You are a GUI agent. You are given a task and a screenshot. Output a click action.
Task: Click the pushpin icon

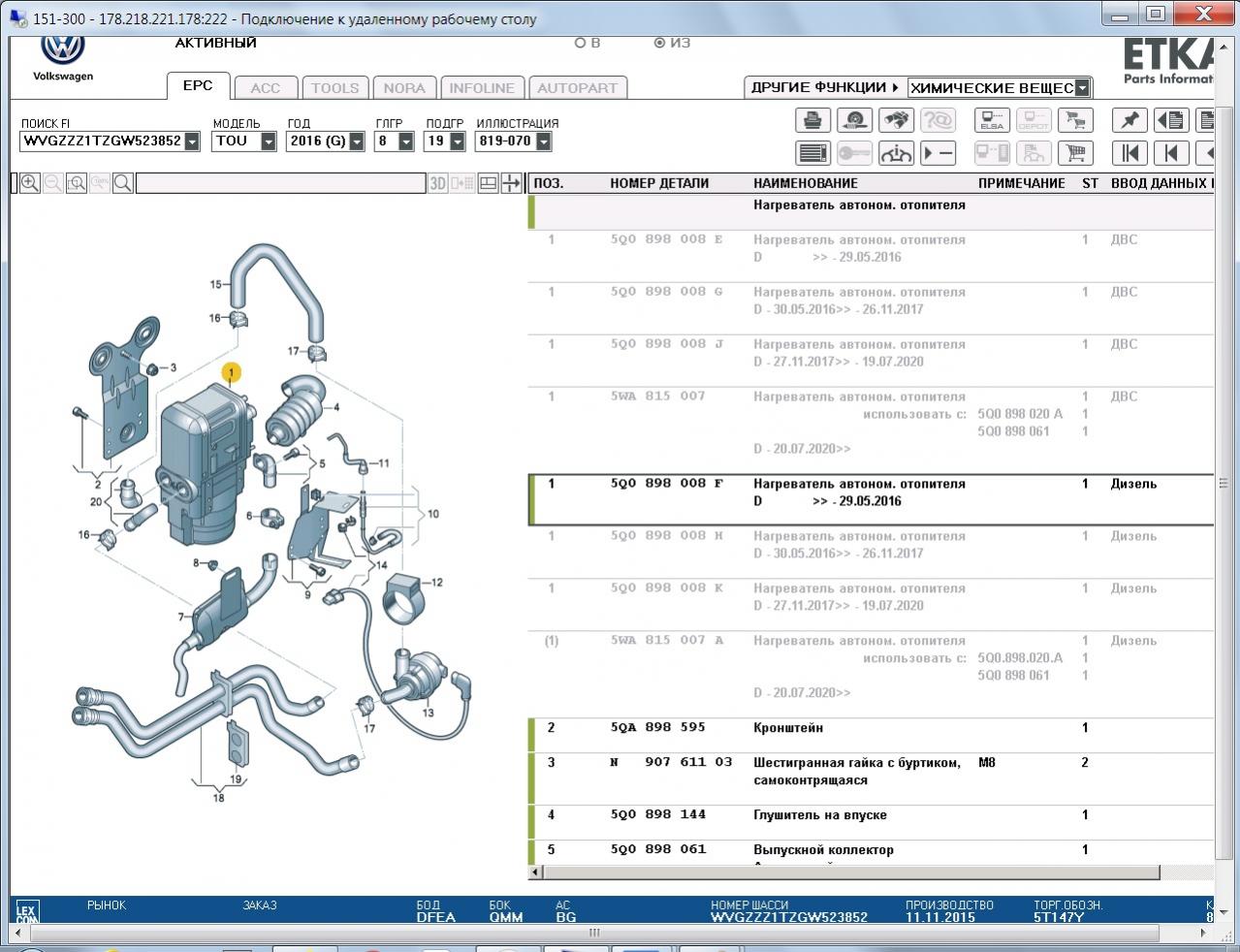coord(1130,120)
